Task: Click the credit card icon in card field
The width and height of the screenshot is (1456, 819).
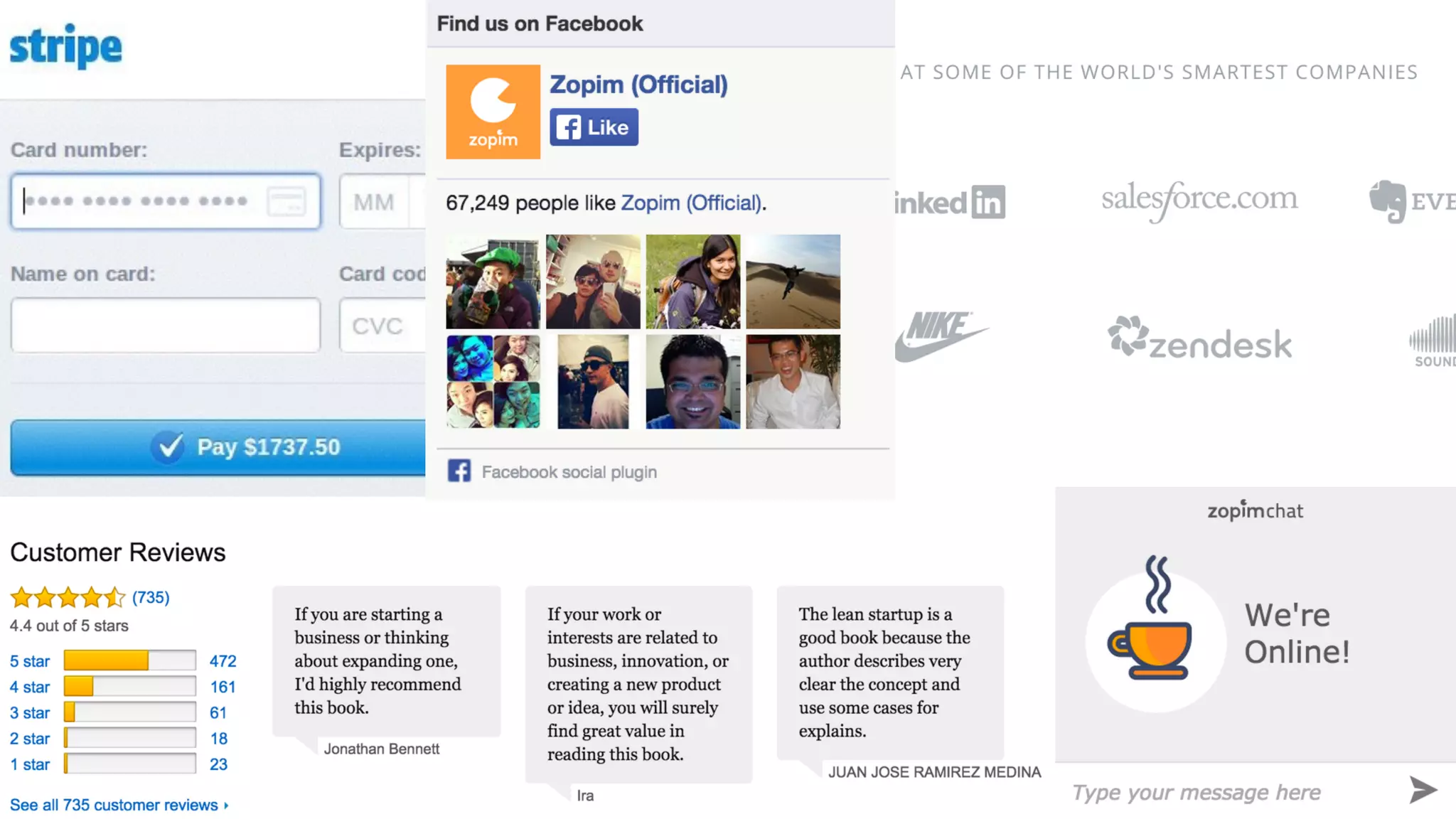Action: (x=287, y=201)
